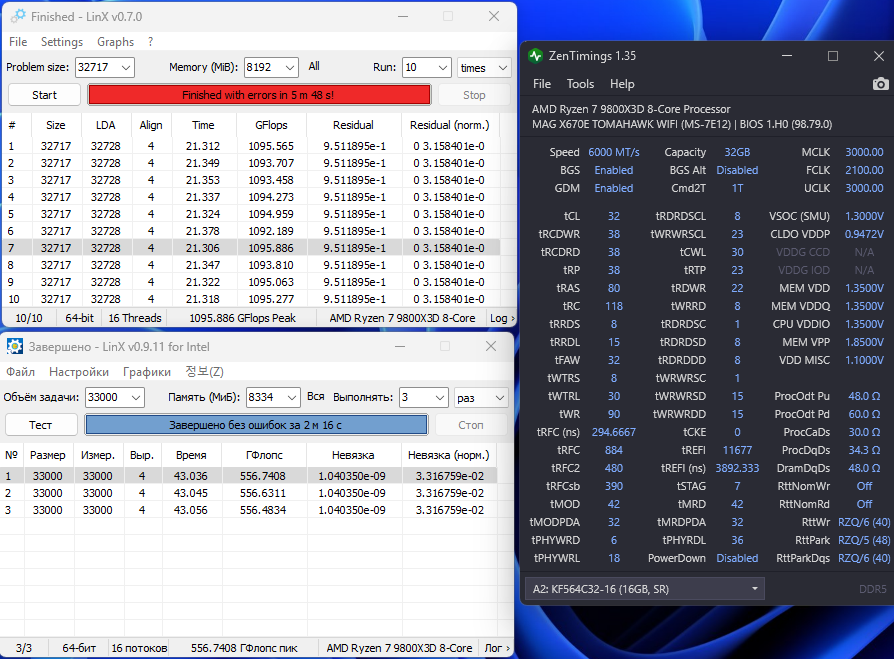Image resolution: width=894 pixels, height=659 pixels.
Task: Select the result row with 556.4834 ГФлопс
Action: tap(249, 510)
